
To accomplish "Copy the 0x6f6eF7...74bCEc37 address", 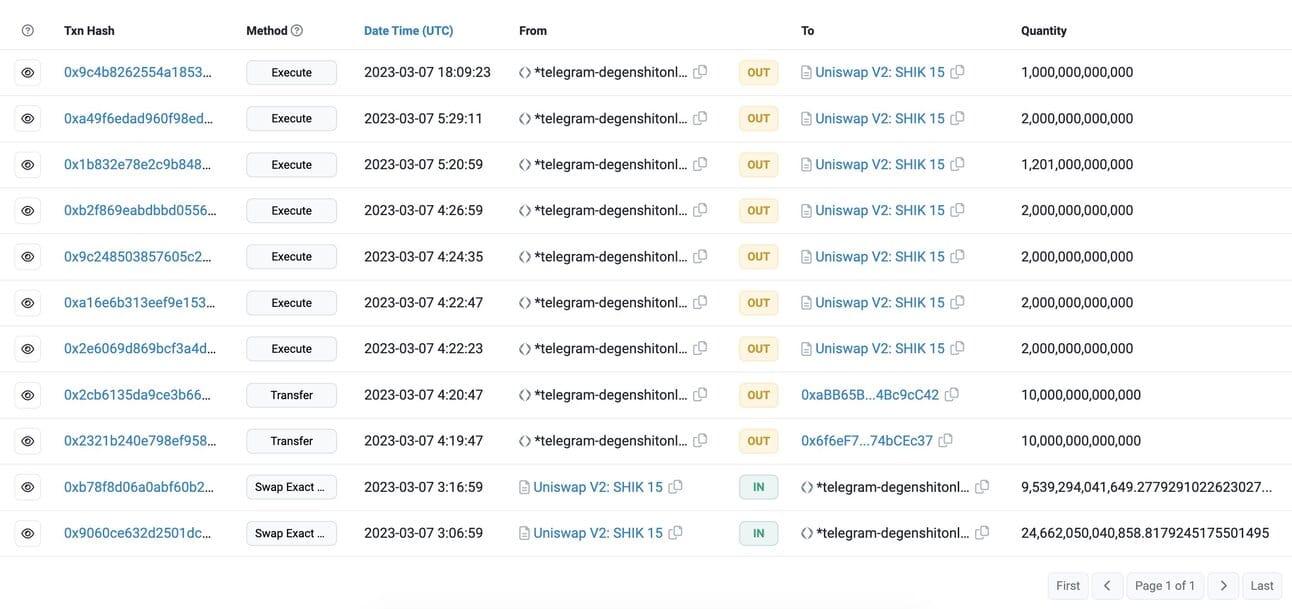I will 946,441.
